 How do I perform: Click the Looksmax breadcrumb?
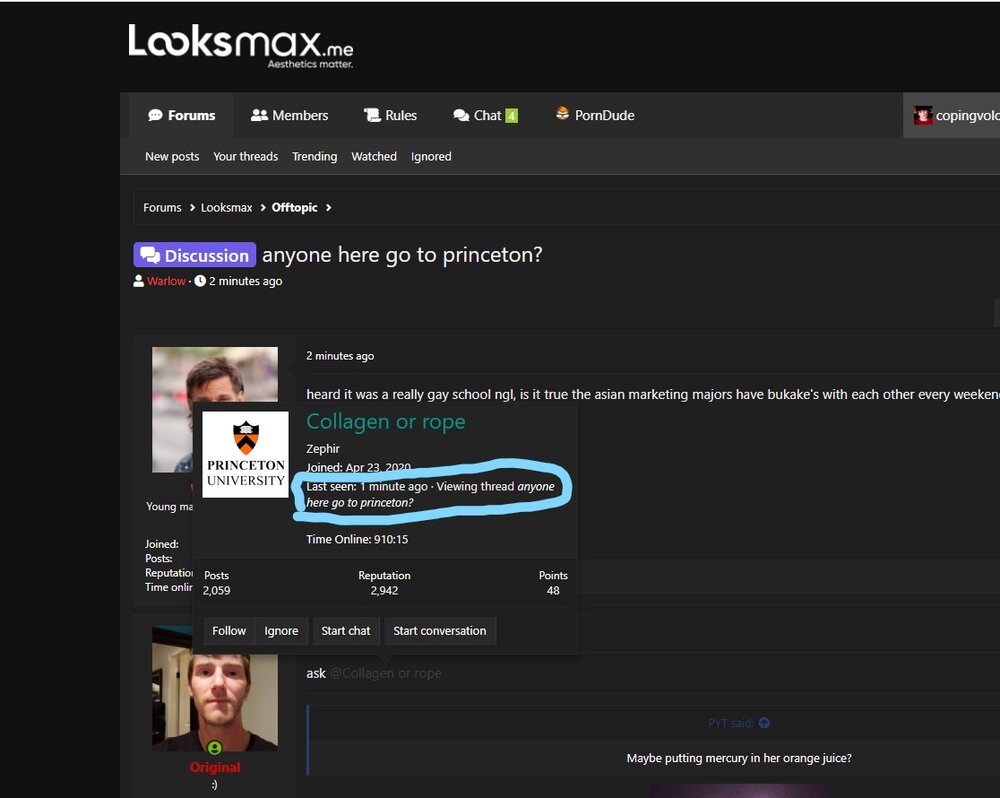pyautogui.click(x=226, y=207)
